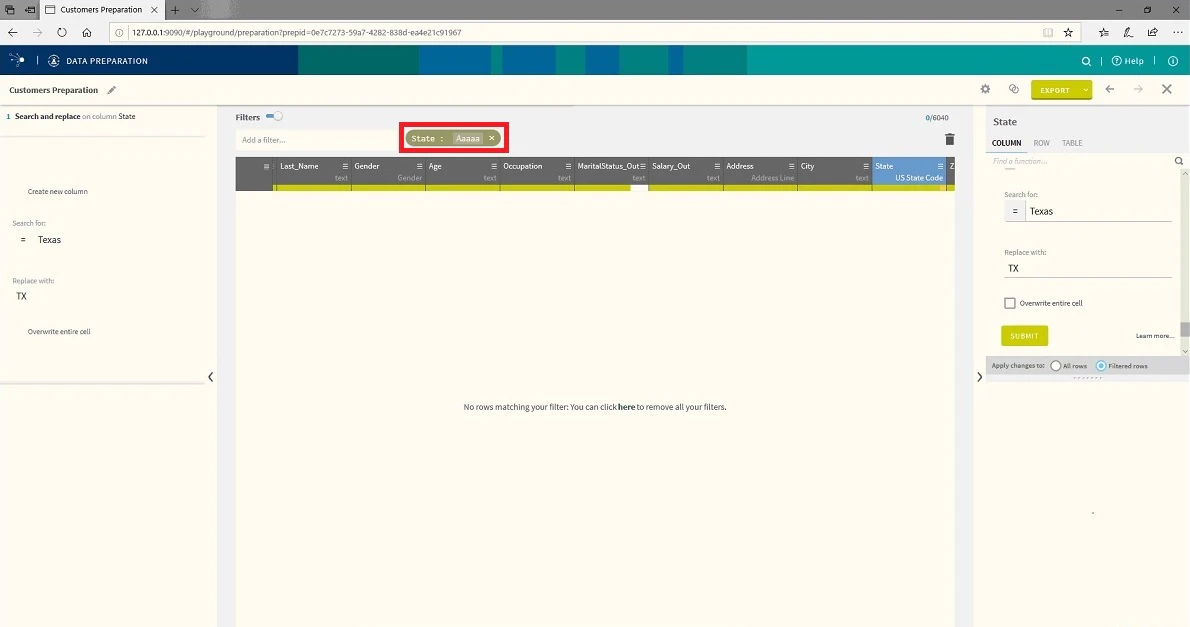
Task: Open browser favorites hub icon
Action: (1103, 33)
